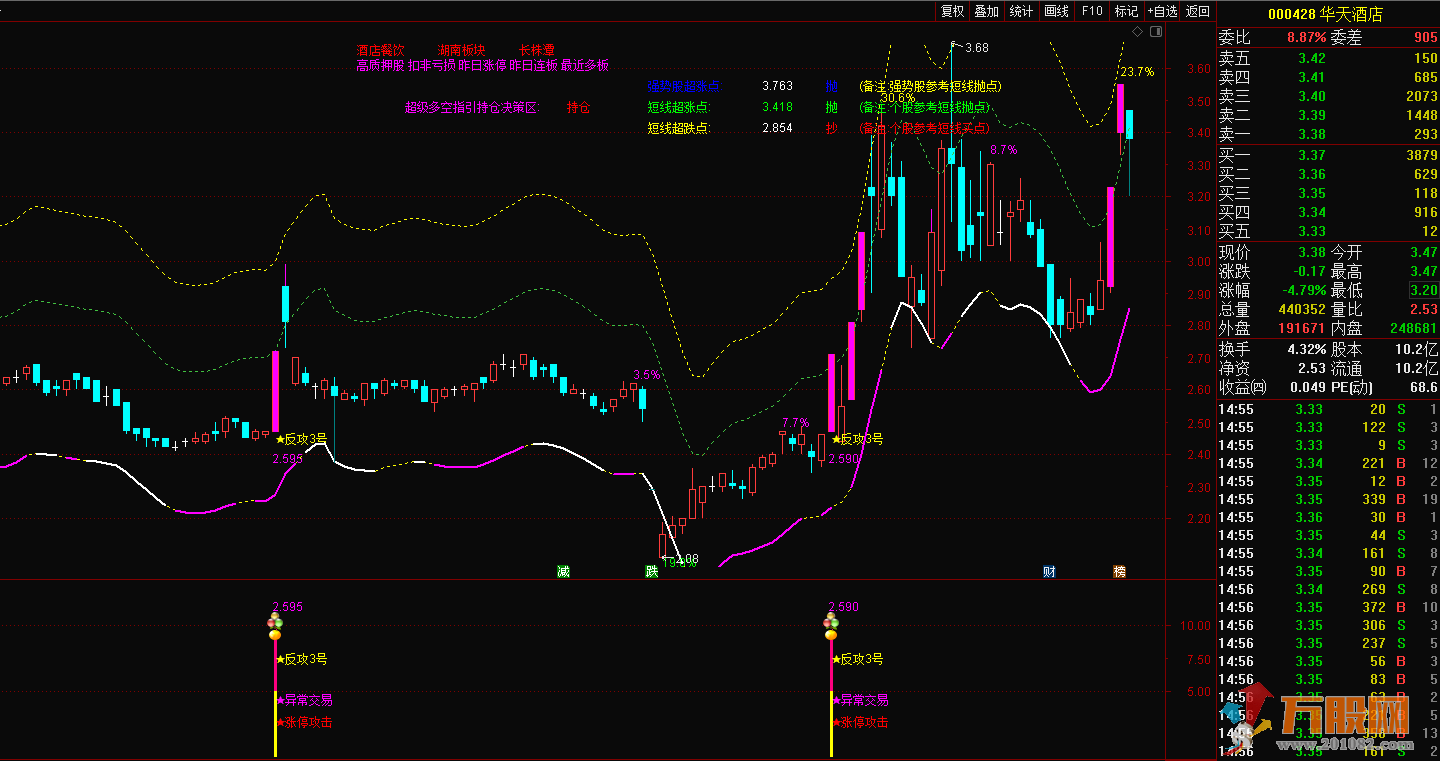Open the 统计 statistics tool
1440x761 pixels.
(1021, 11)
